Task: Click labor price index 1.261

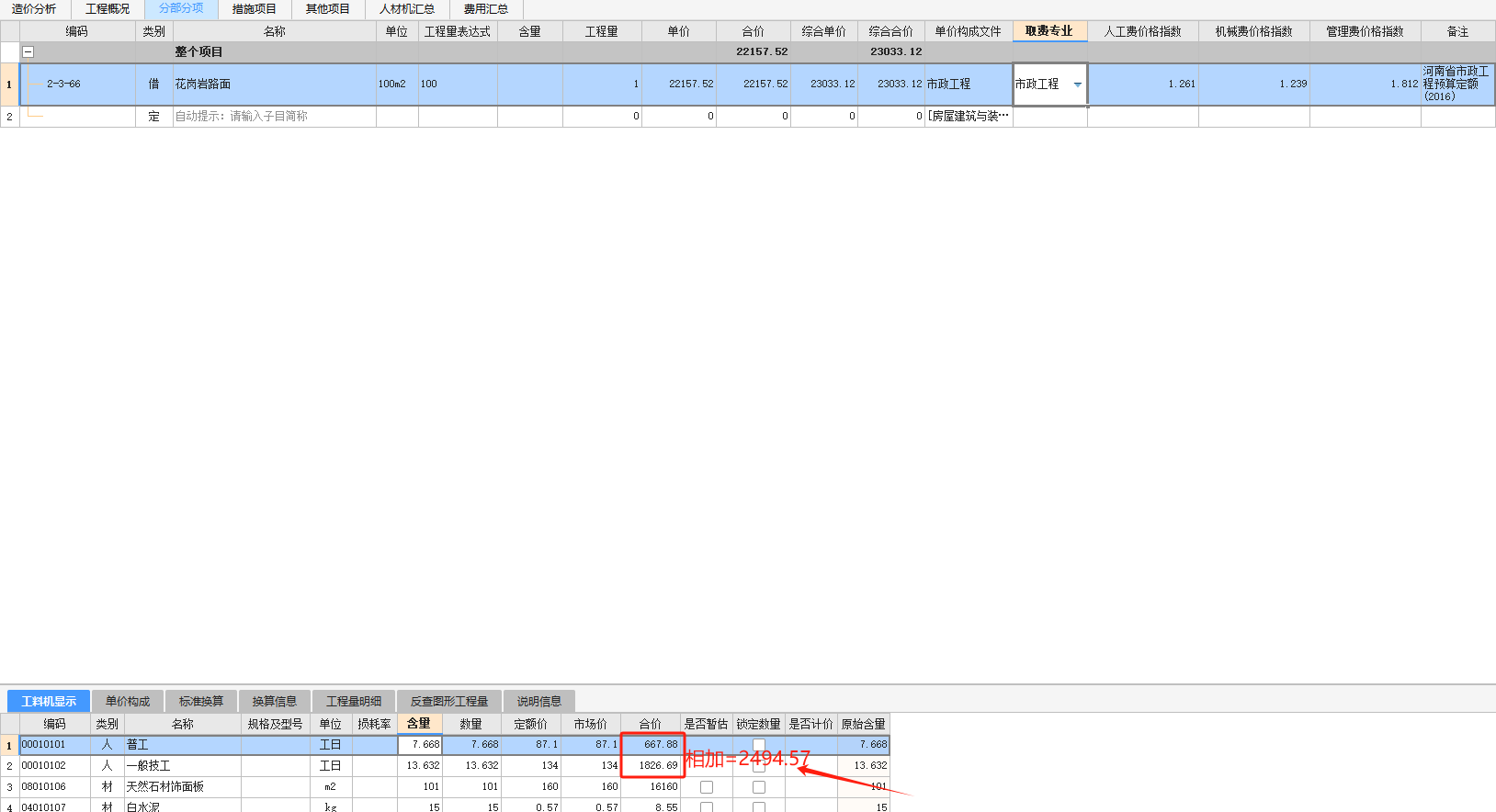Action: tap(1143, 84)
